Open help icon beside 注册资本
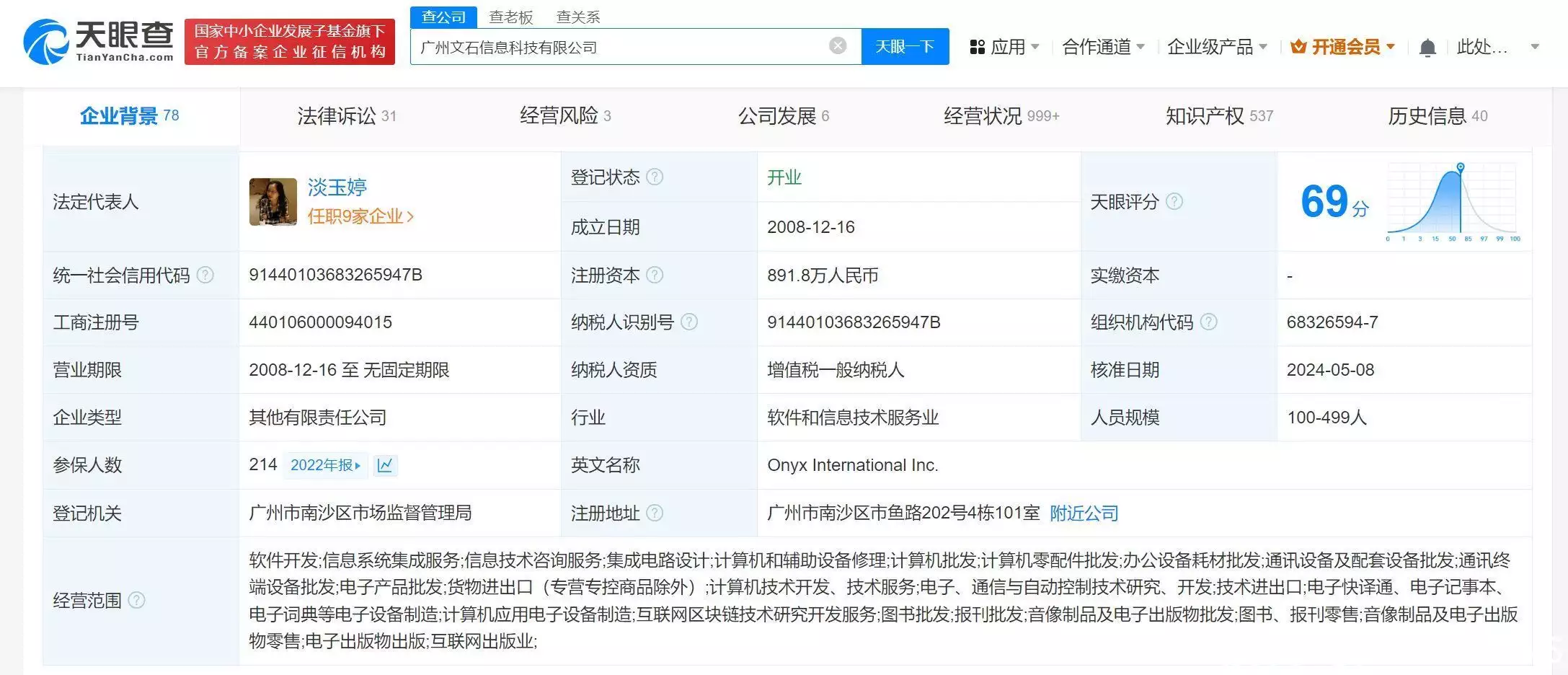The image size is (1568, 675). (655, 275)
